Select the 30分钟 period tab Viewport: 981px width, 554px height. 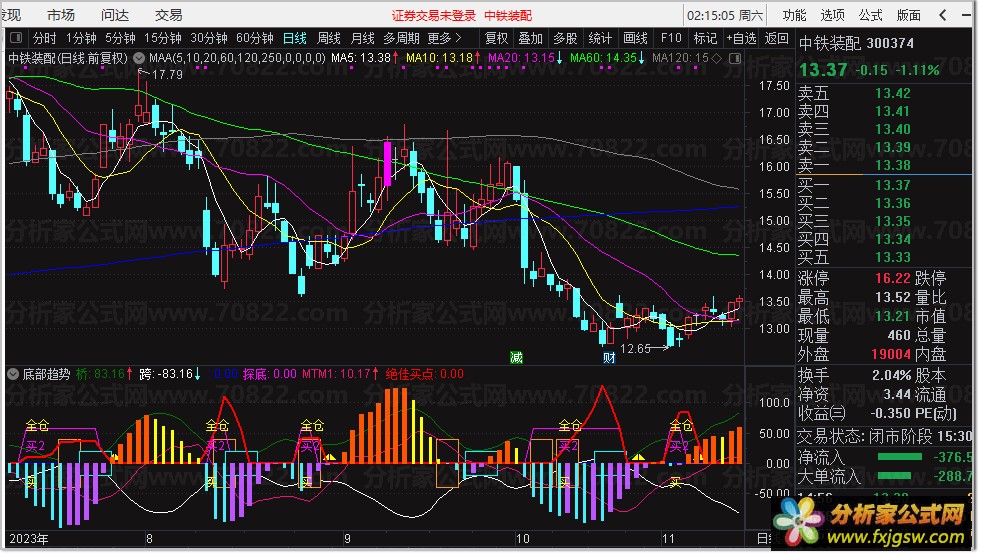(208, 38)
